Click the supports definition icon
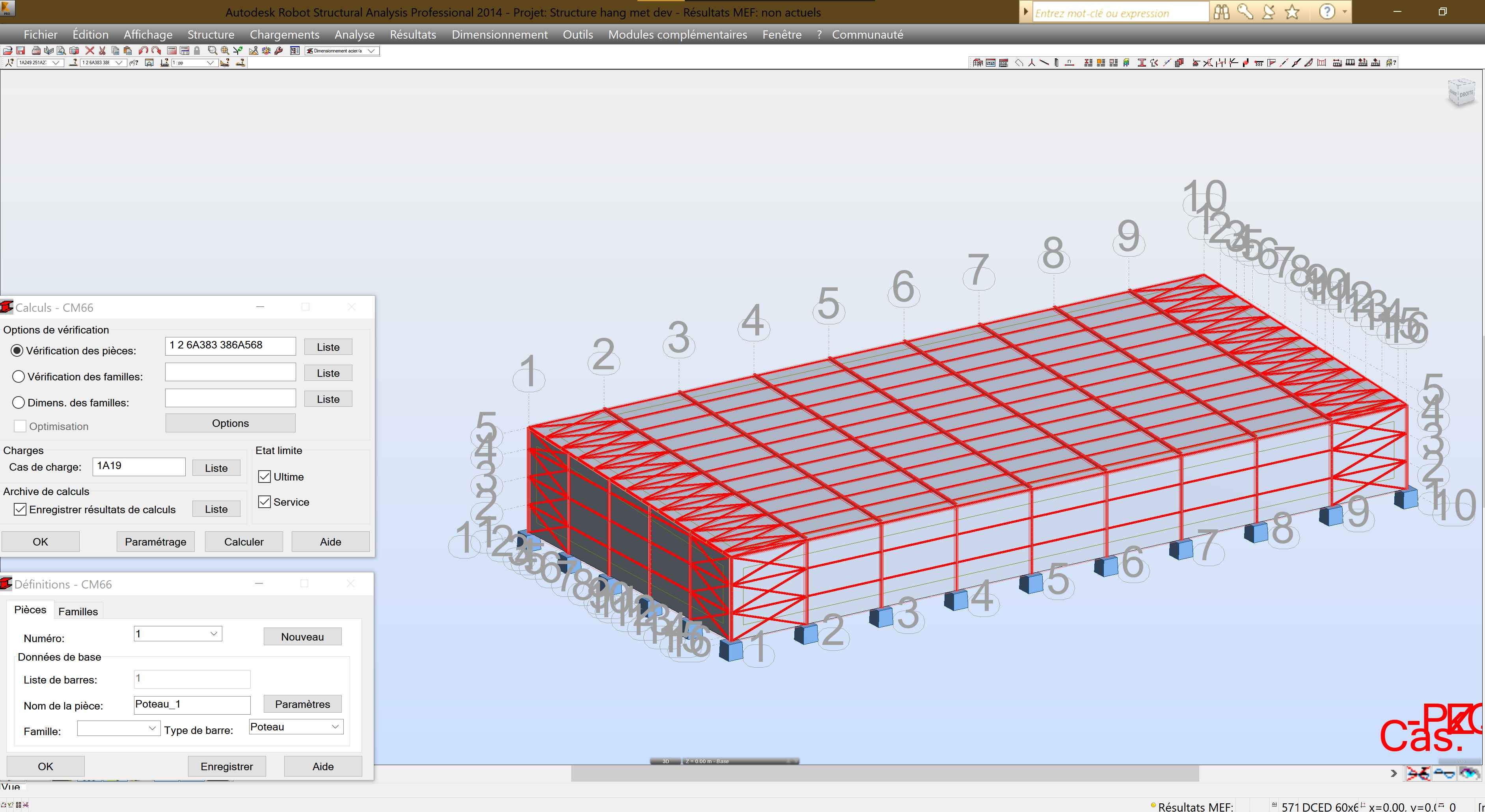Screen dimensions: 1485x812 coord(1196,62)
